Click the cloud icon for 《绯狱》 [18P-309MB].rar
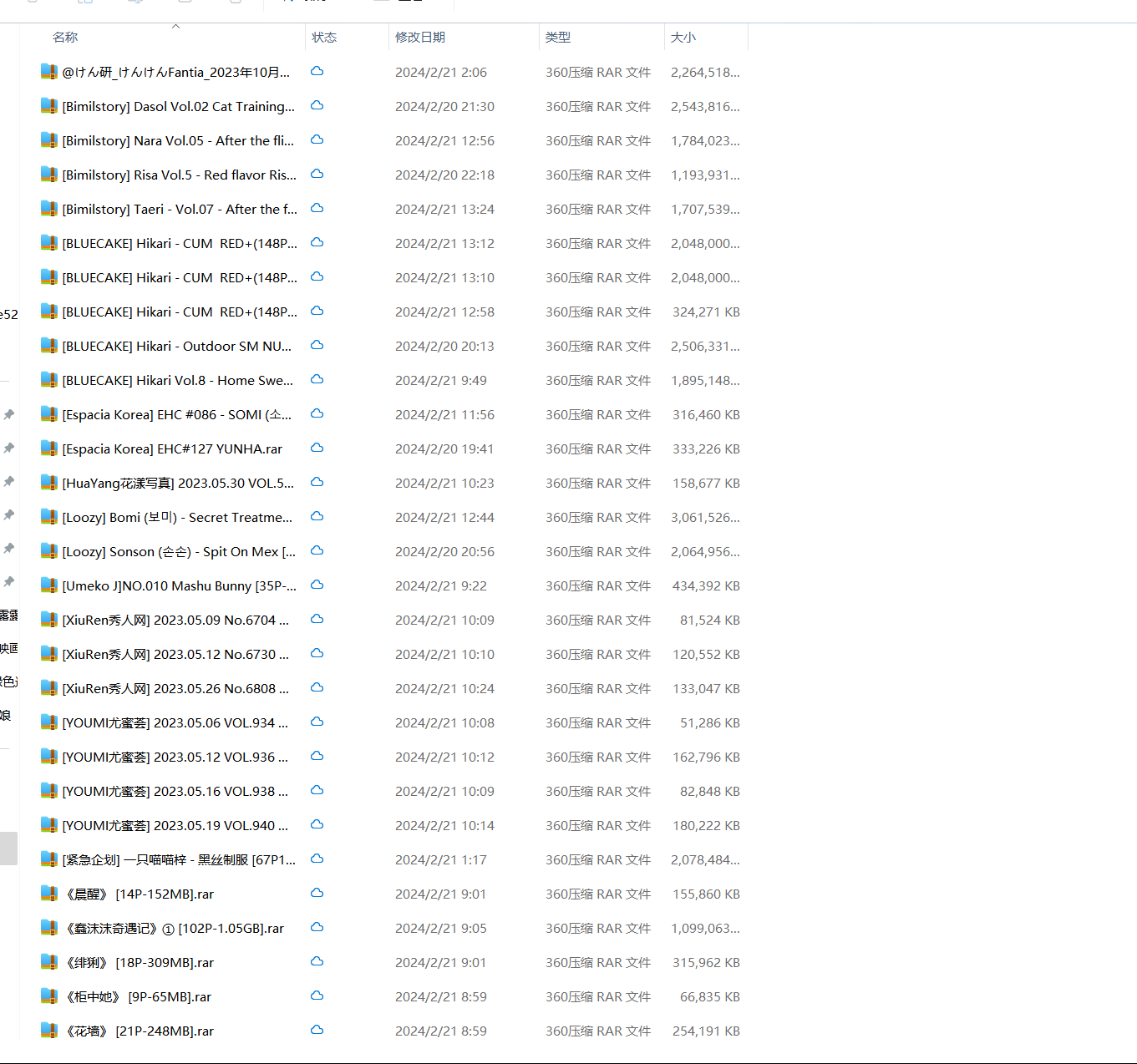The width and height of the screenshot is (1137, 1064). click(x=317, y=962)
